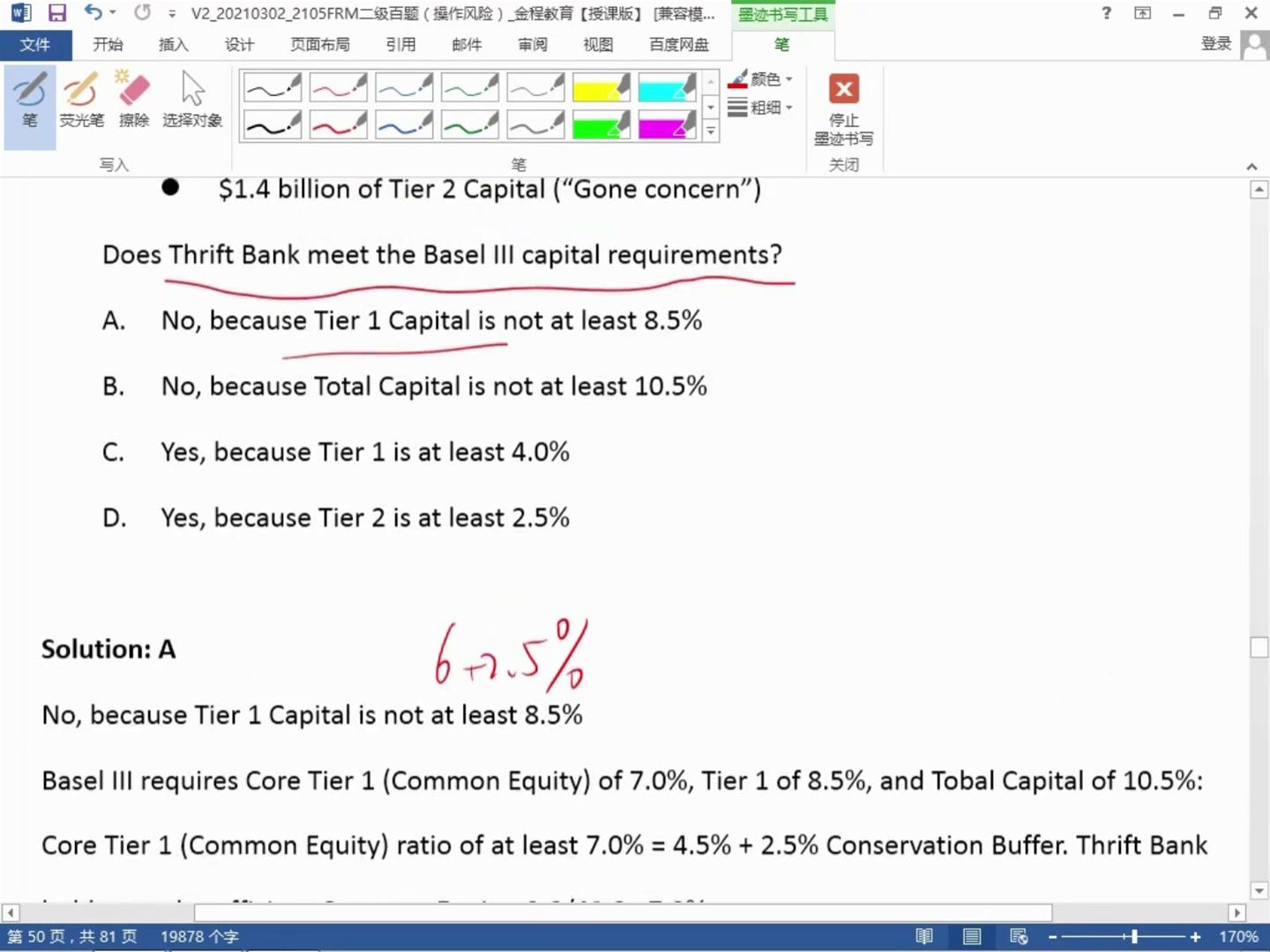Select magenta highlighter swatch
This screenshot has width=1270, height=952.
coord(667,125)
